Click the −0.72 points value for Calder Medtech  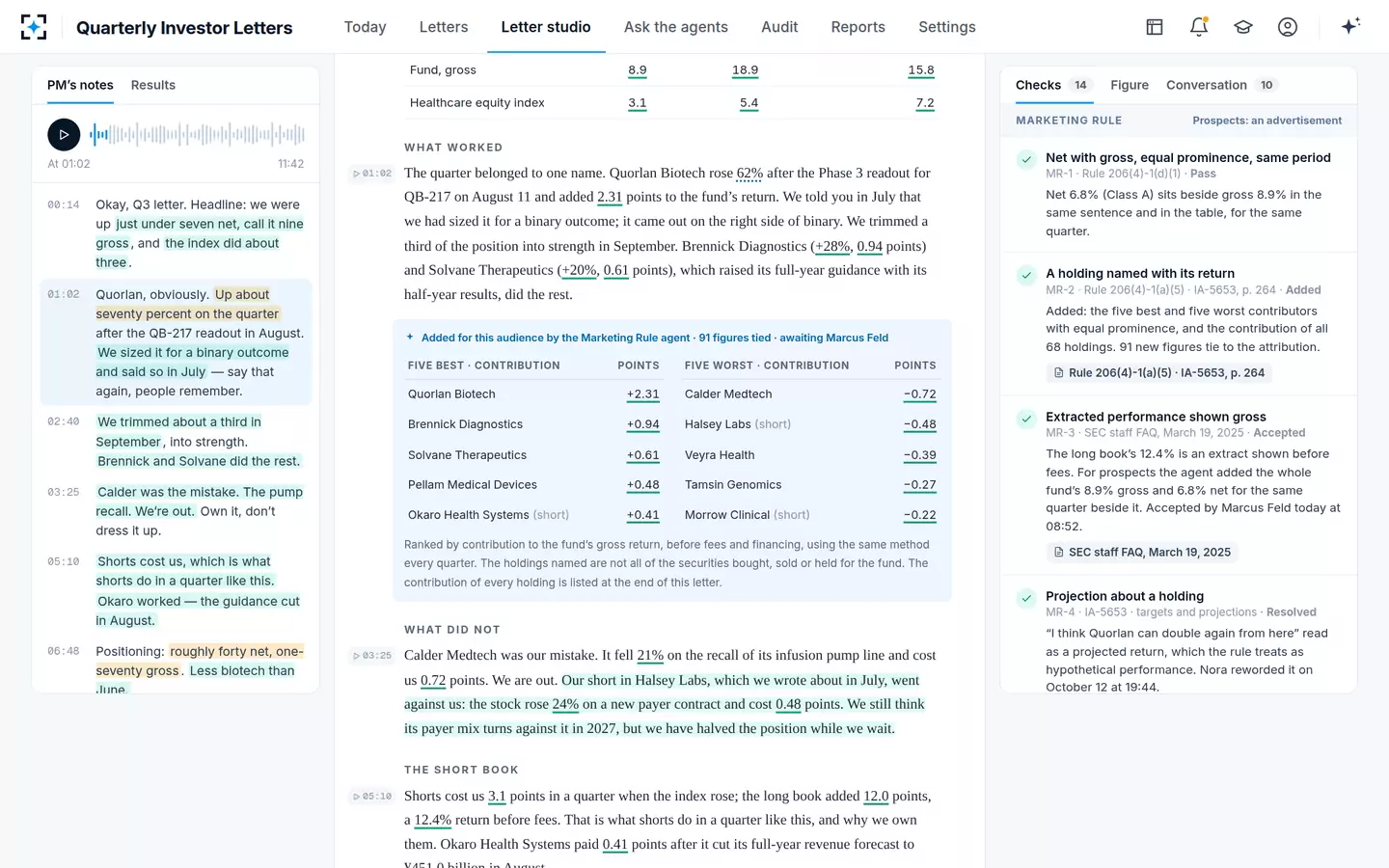919,394
